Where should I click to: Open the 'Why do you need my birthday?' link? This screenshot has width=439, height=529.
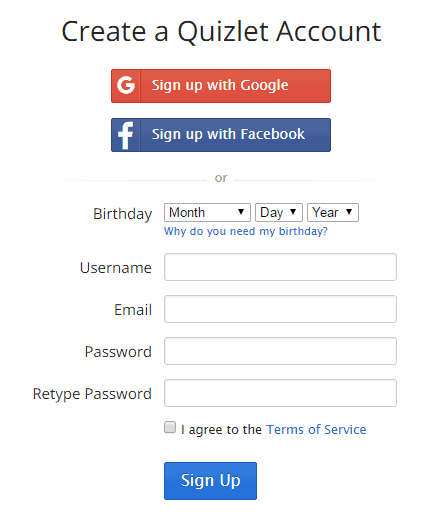pos(246,231)
